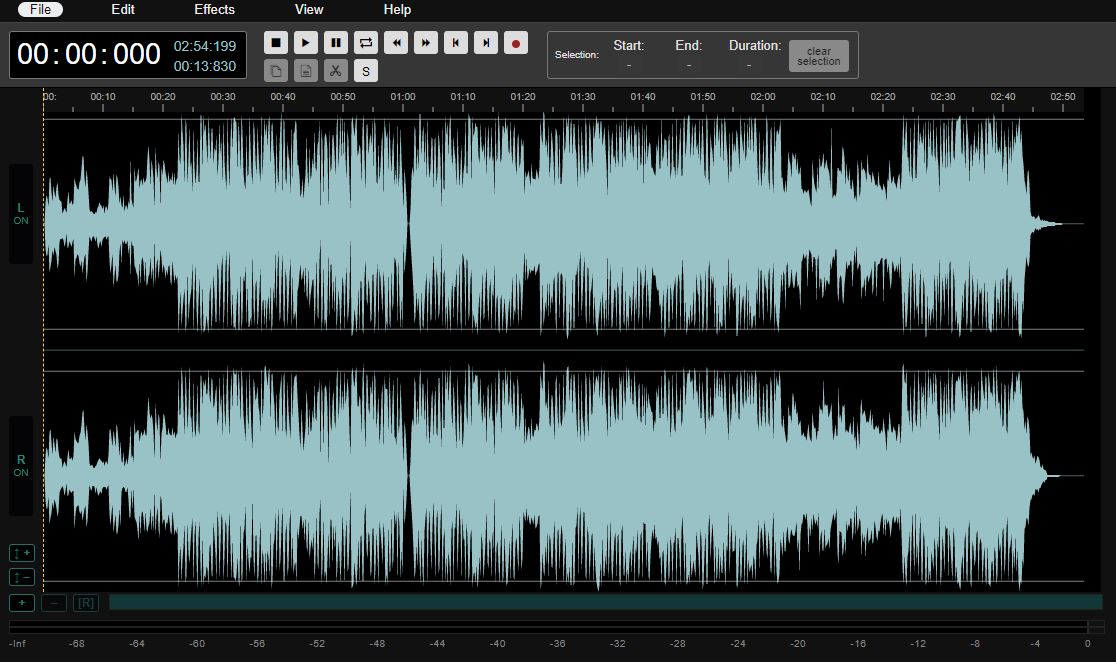Reset zoom with the [R] button
The width and height of the screenshot is (1116, 662).
pyautogui.click(x=85, y=602)
